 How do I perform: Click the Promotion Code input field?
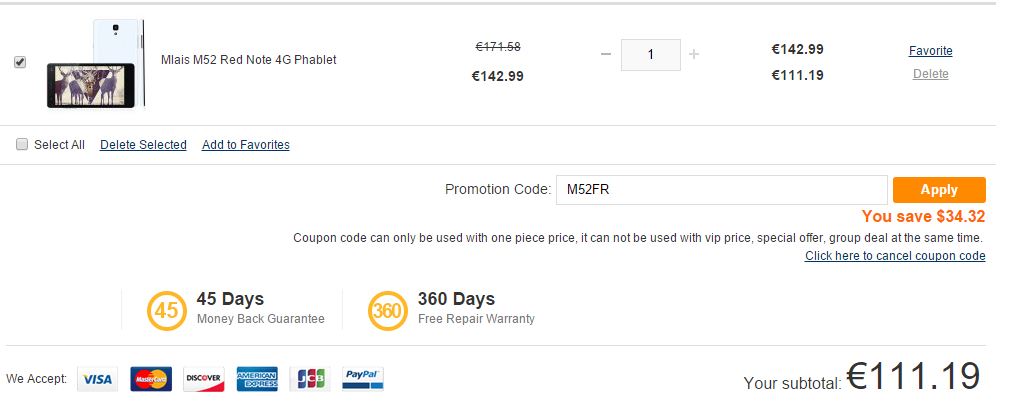tap(721, 190)
